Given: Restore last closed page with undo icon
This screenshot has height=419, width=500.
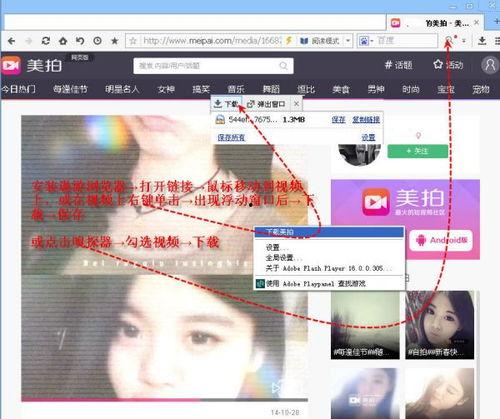Looking at the screenshot, I should coord(80,41).
